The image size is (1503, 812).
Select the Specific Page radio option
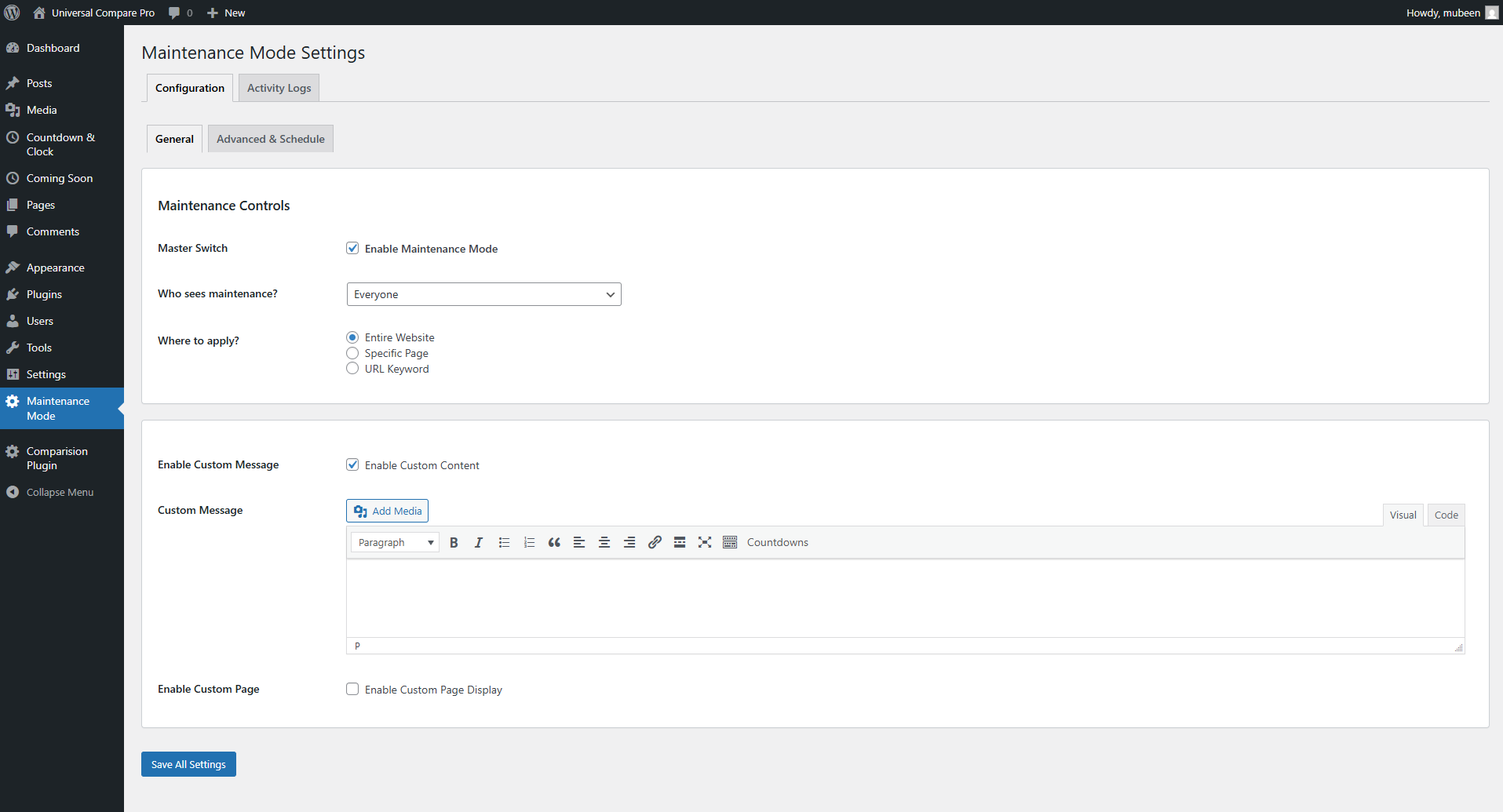(x=352, y=354)
